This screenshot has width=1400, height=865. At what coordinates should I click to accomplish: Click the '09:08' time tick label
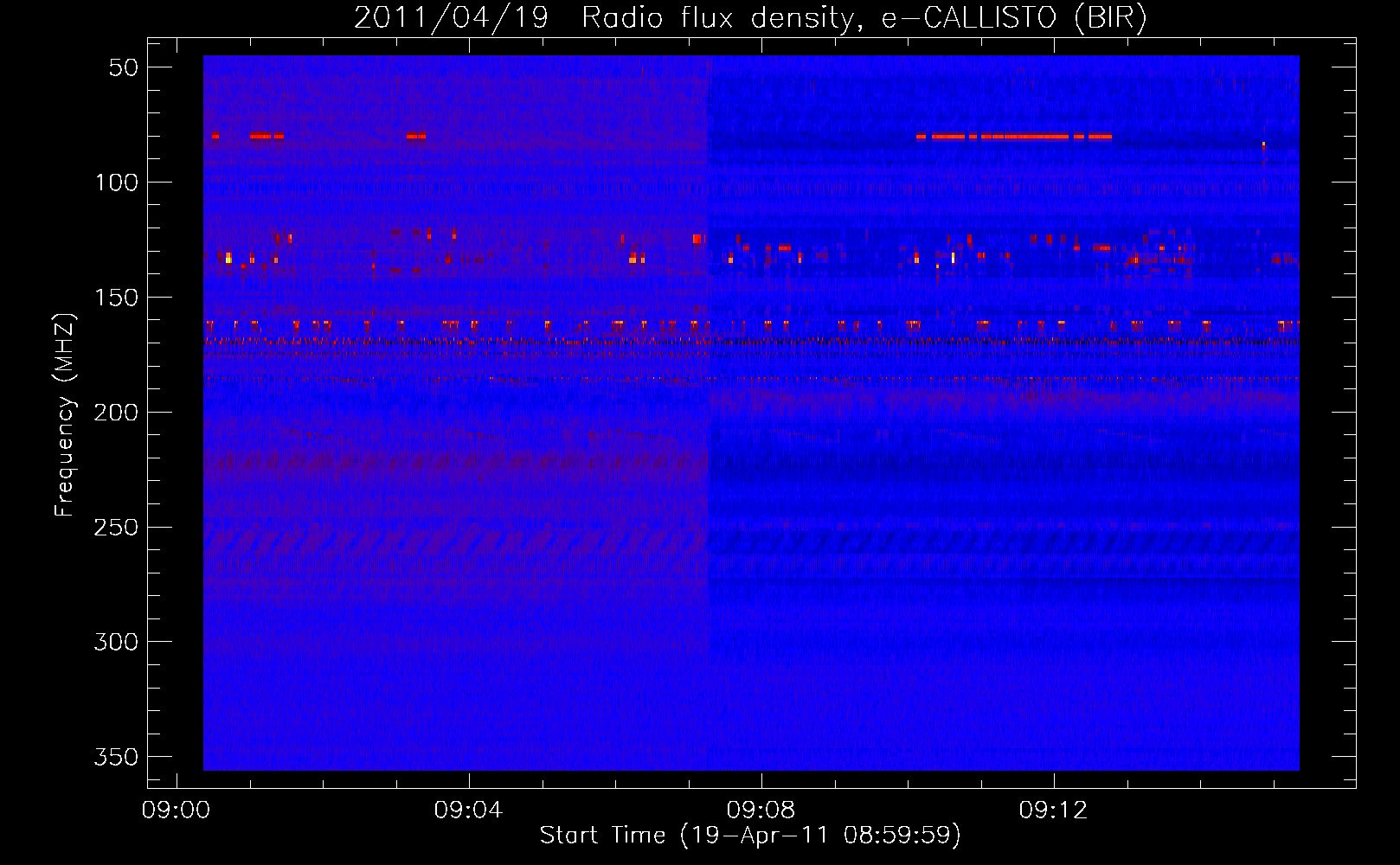click(x=761, y=811)
